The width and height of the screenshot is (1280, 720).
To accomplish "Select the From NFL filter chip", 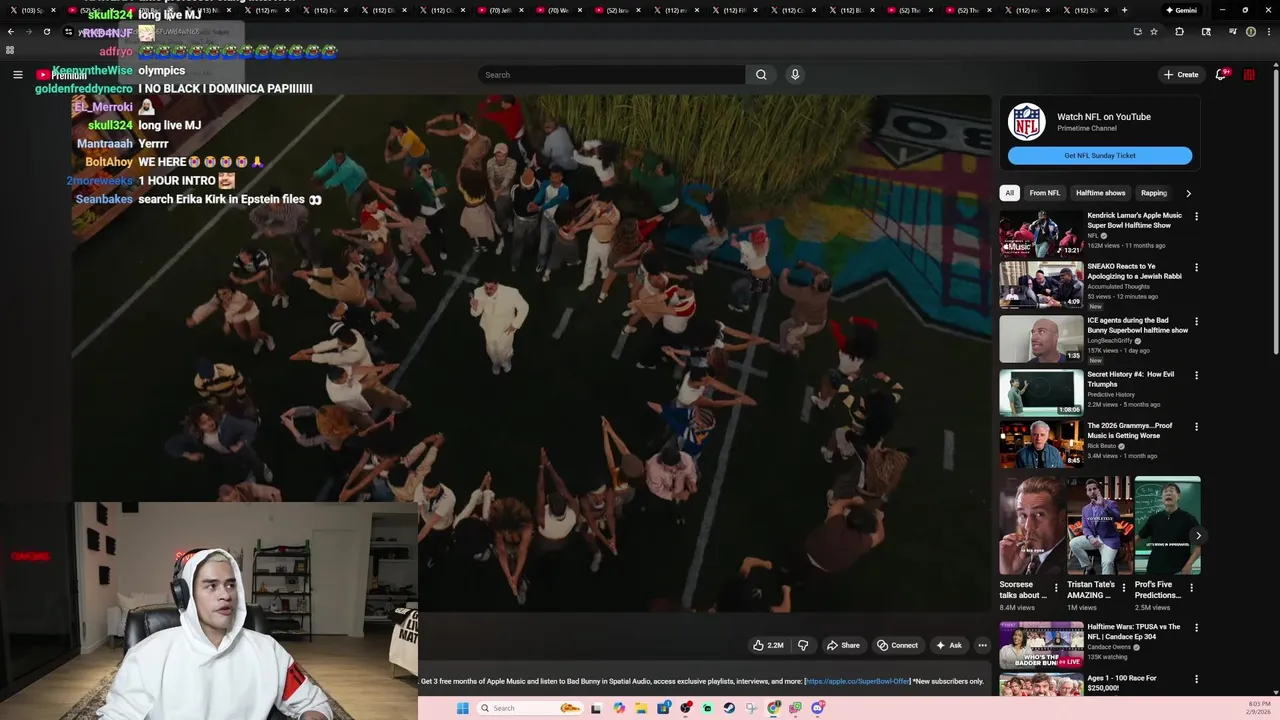I will tap(1044, 193).
